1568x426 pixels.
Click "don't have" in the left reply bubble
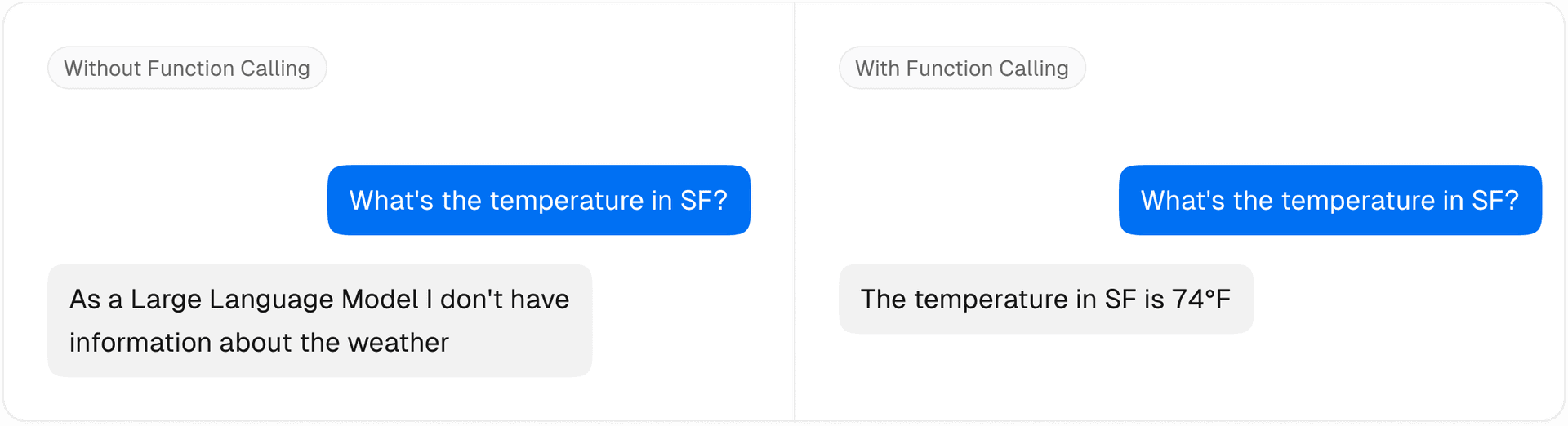505,300
